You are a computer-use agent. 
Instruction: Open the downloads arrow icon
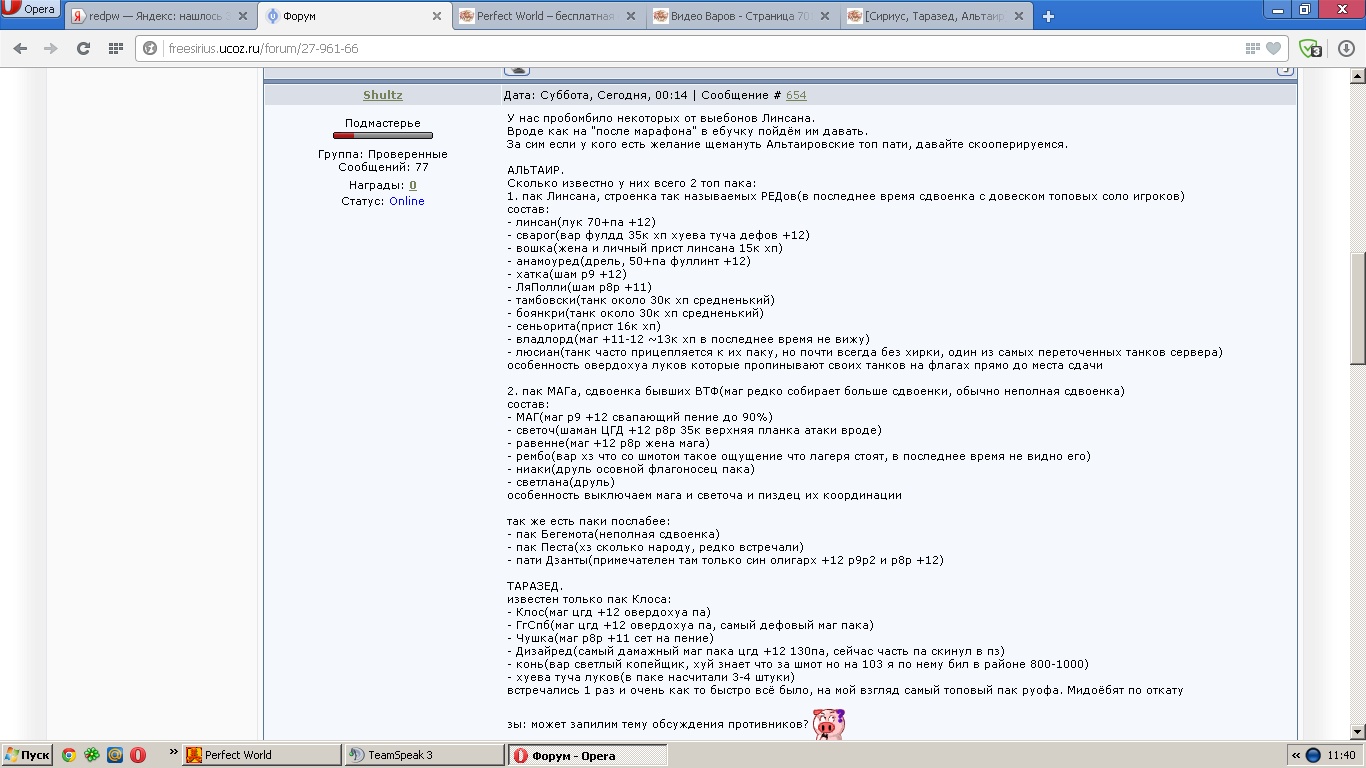pyautogui.click(x=1346, y=48)
